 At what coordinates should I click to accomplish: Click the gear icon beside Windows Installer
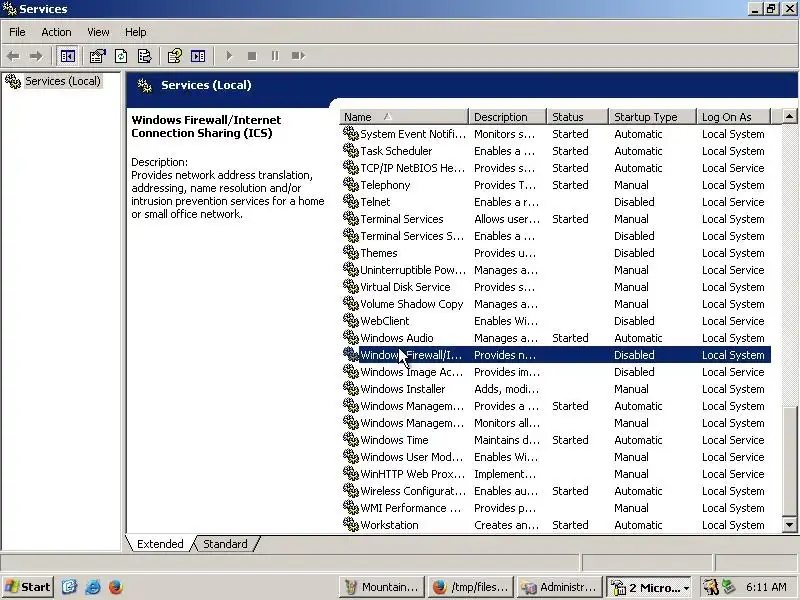point(351,388)
